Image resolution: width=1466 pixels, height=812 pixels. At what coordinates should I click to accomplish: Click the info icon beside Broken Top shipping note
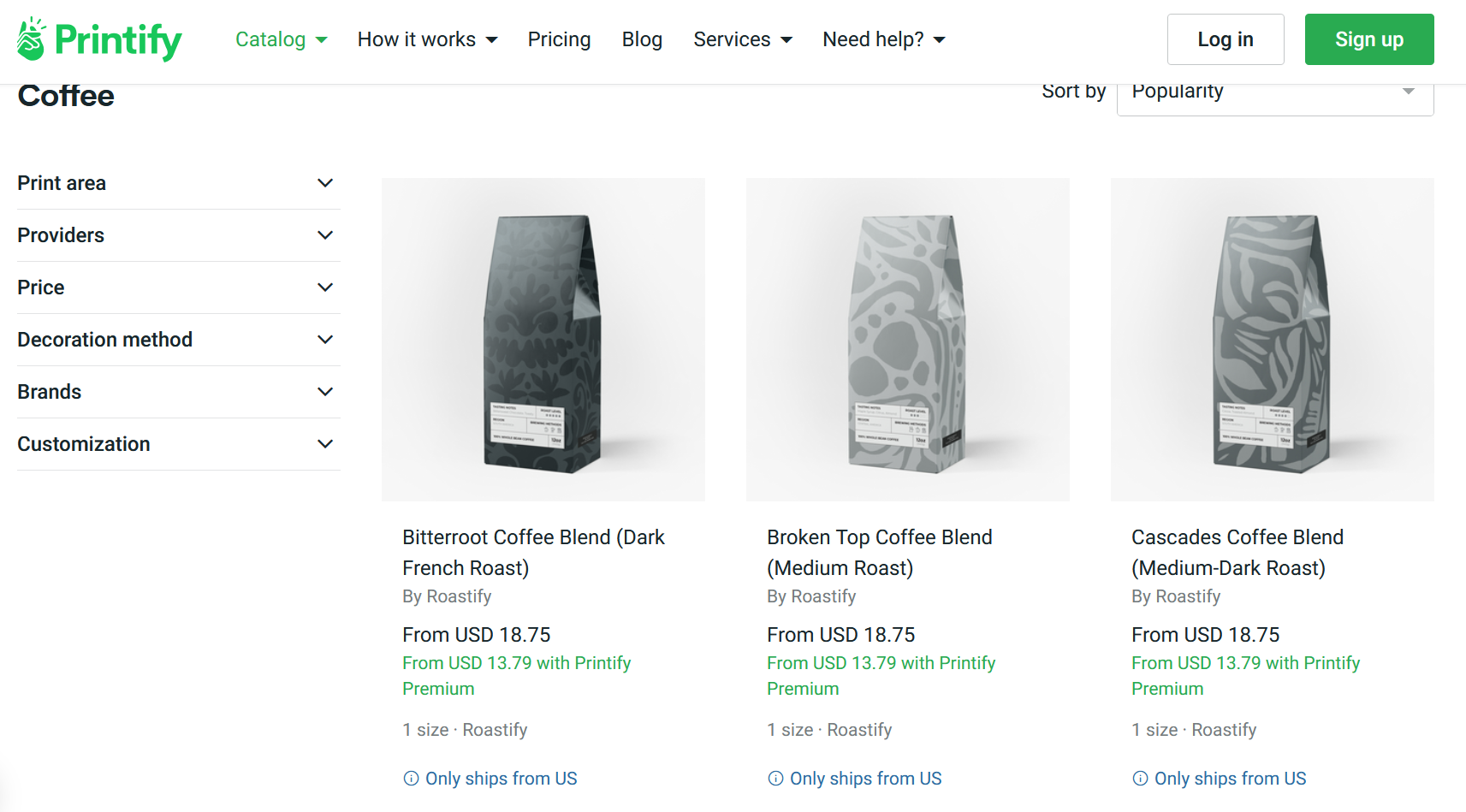(x=775, y=779)
